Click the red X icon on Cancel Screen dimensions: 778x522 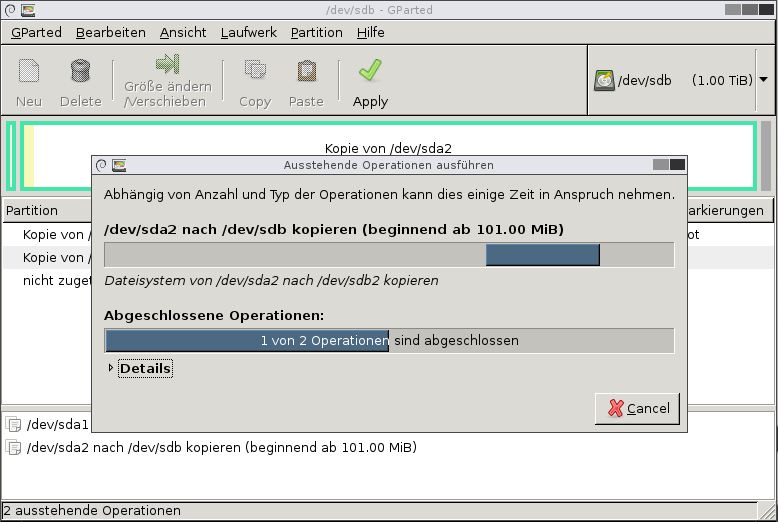(615, 408)
